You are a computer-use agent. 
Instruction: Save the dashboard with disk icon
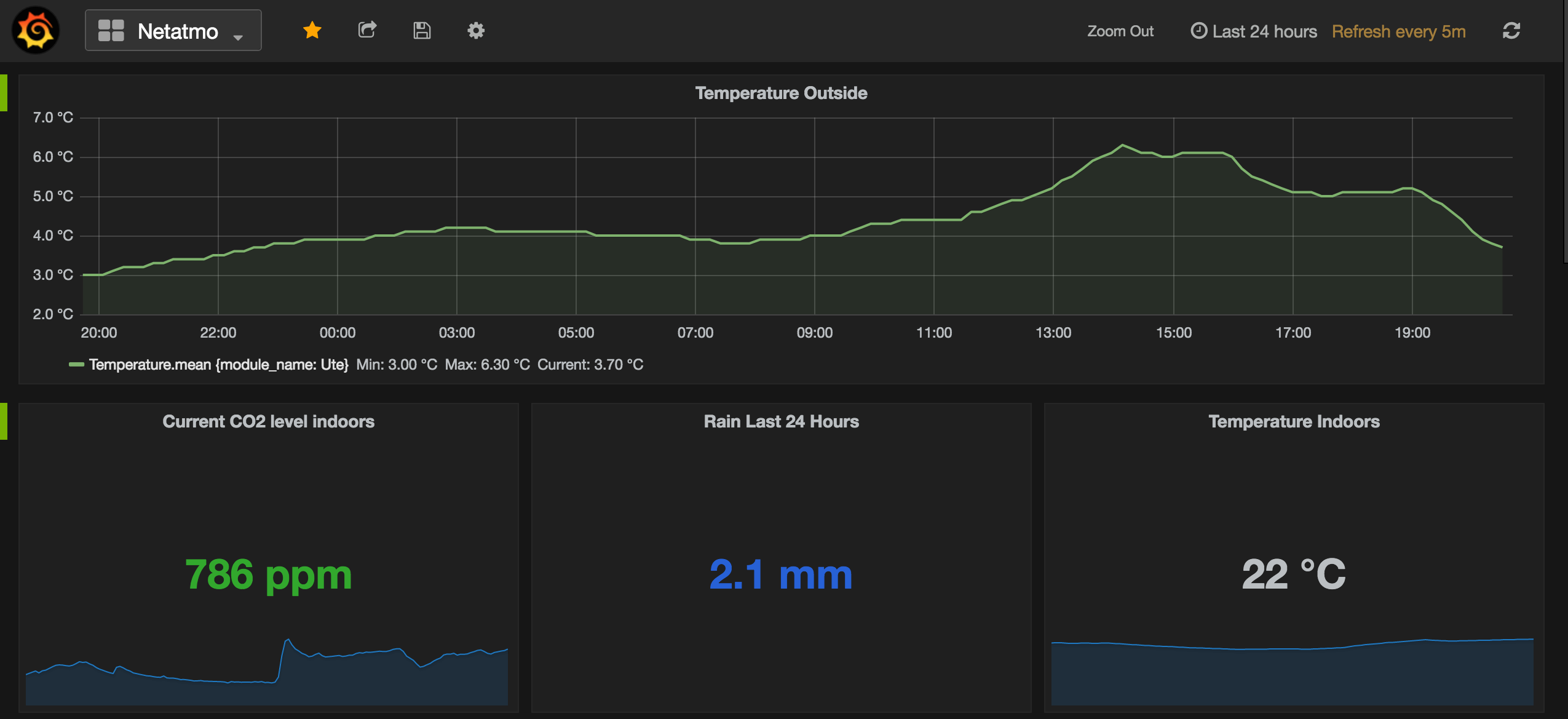(422, 30)
